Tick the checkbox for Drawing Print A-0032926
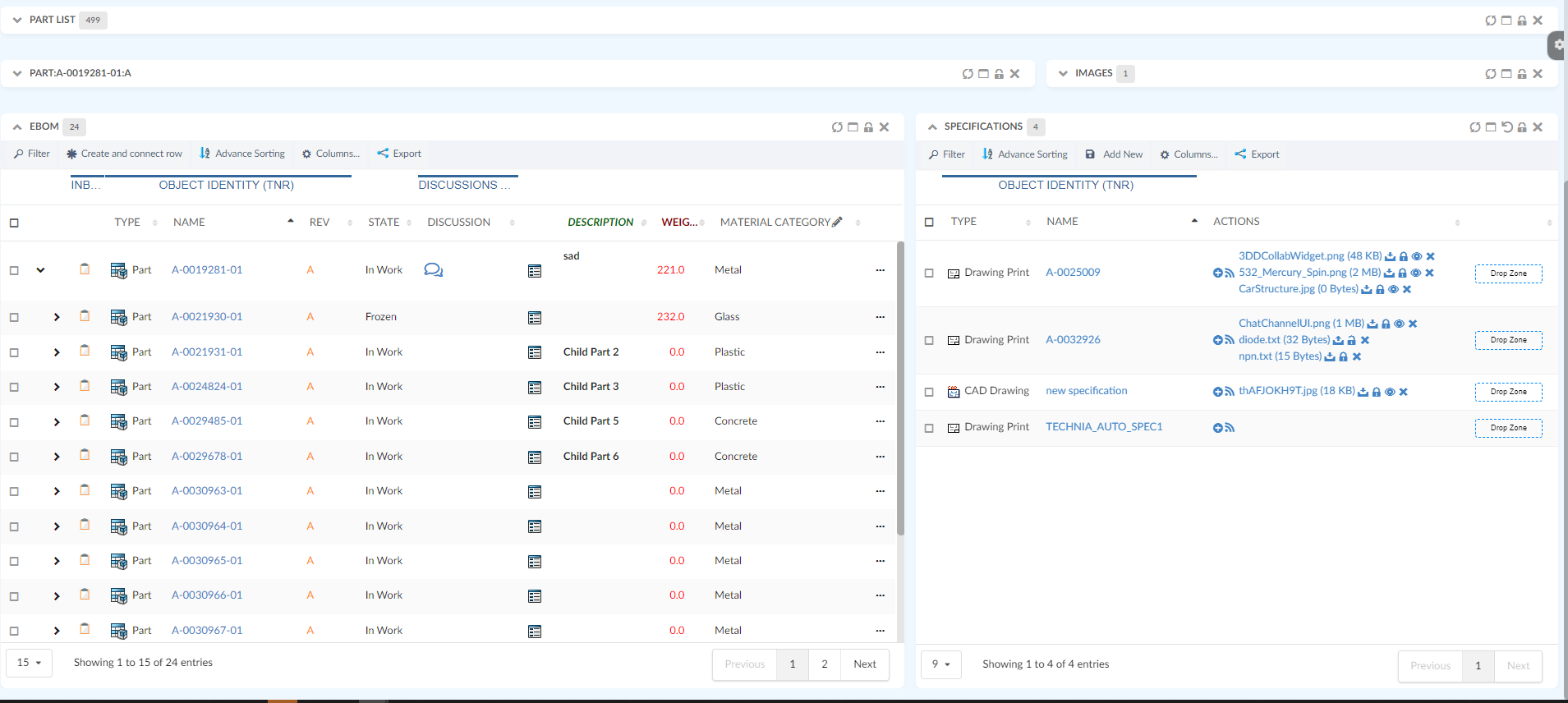 929,340
